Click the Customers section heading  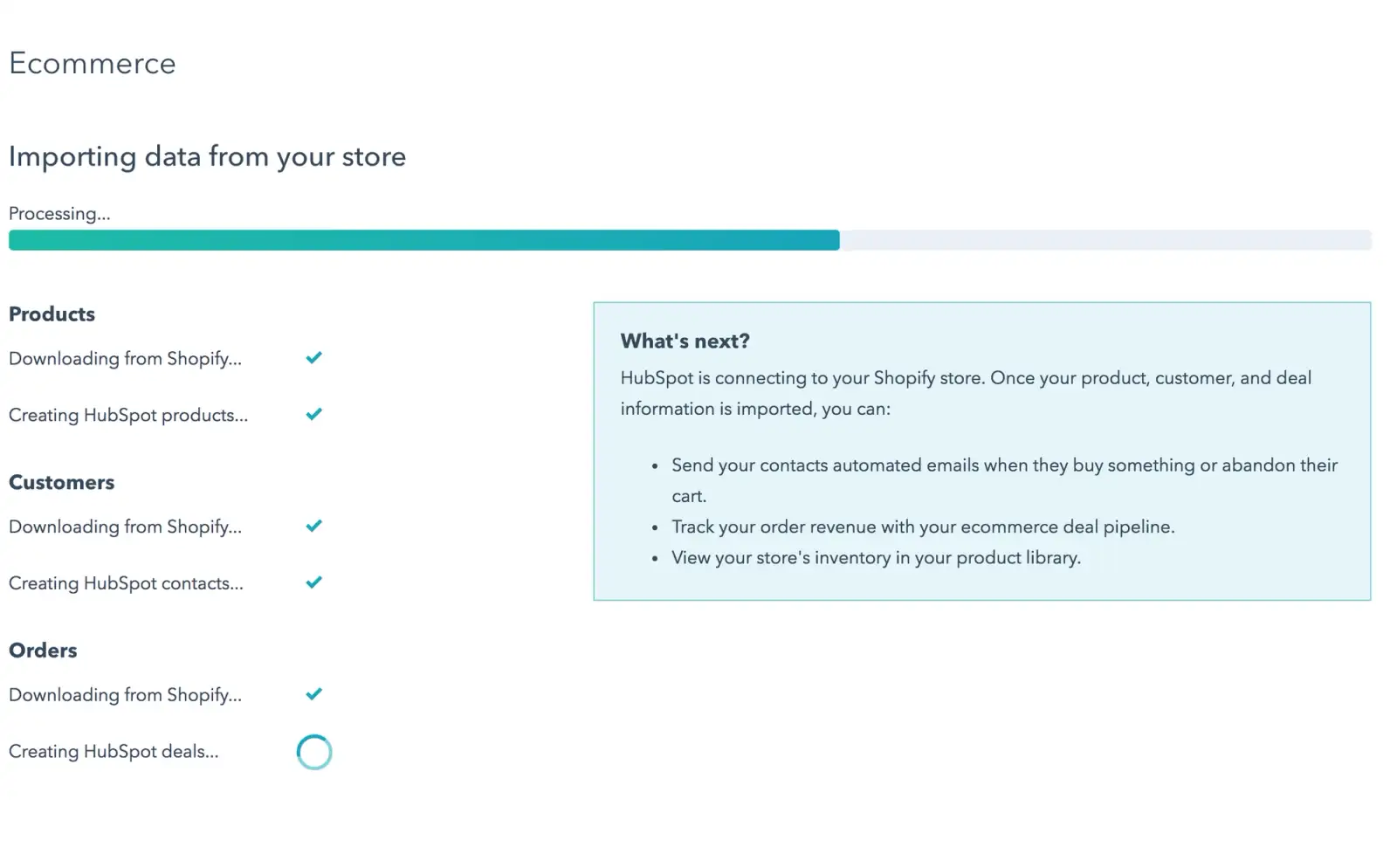click(61, 483)
